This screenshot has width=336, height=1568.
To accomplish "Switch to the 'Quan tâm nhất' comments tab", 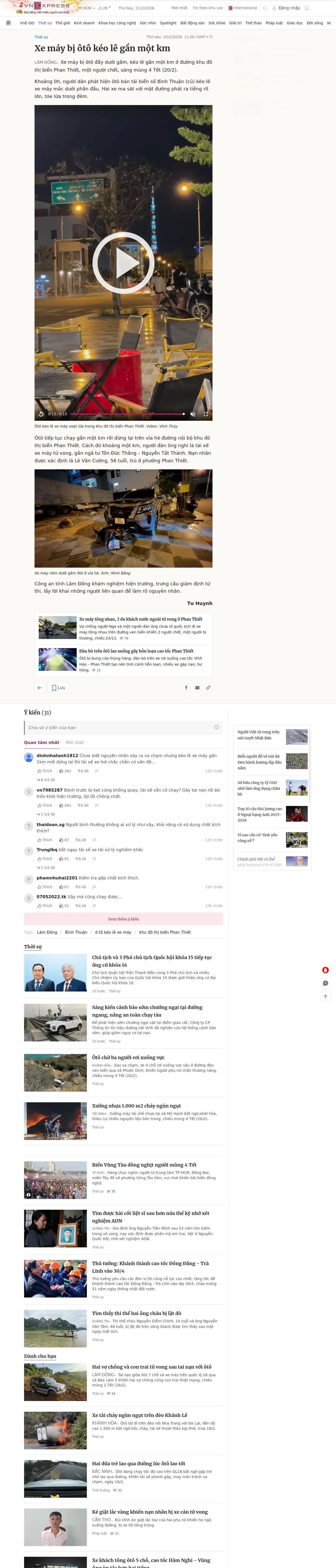I will coord(41,743).
